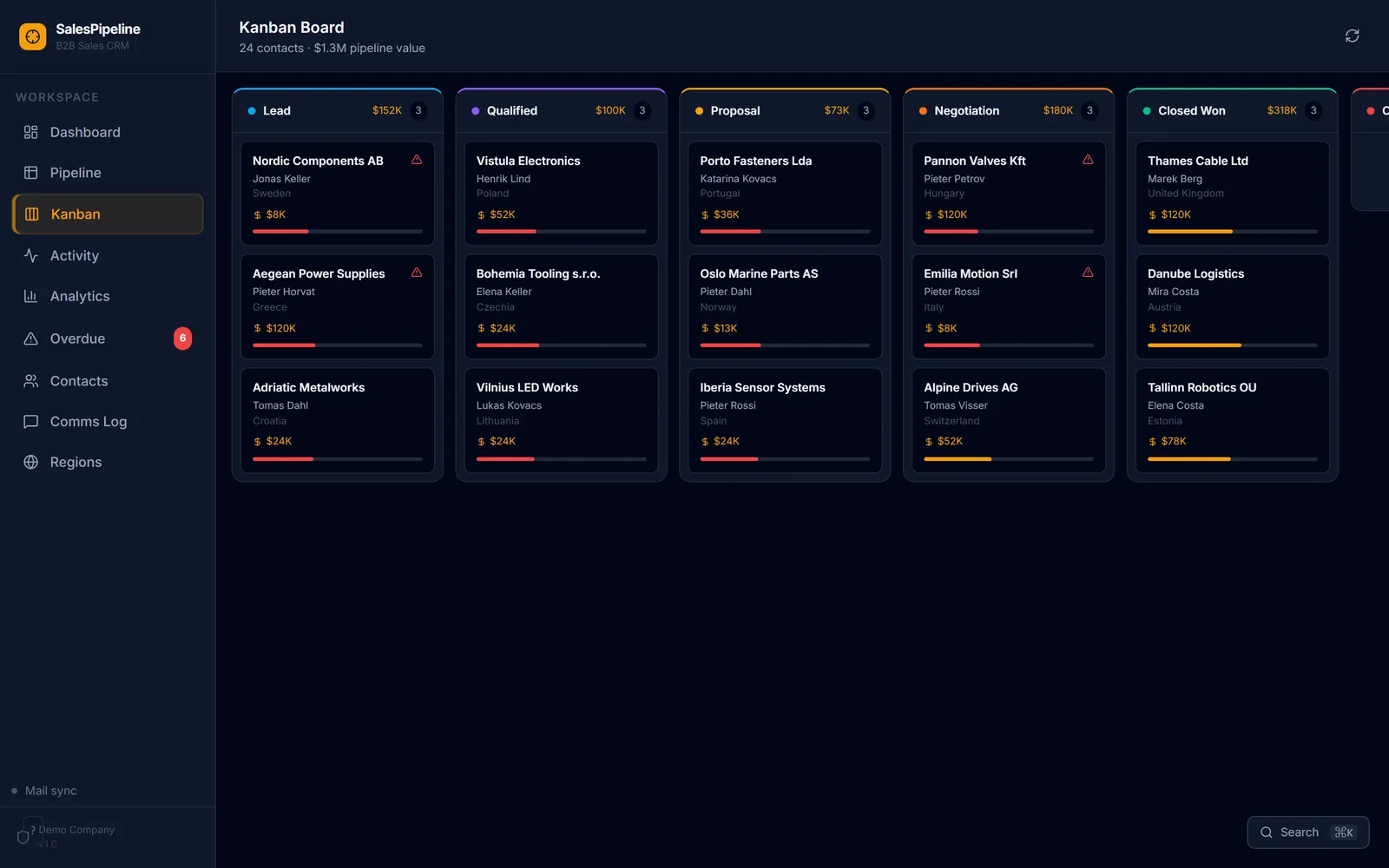The height and width of the screenshot is (868, 1389).
Task: Click the Contacts people icon
Action: click(x=31, y=381)
